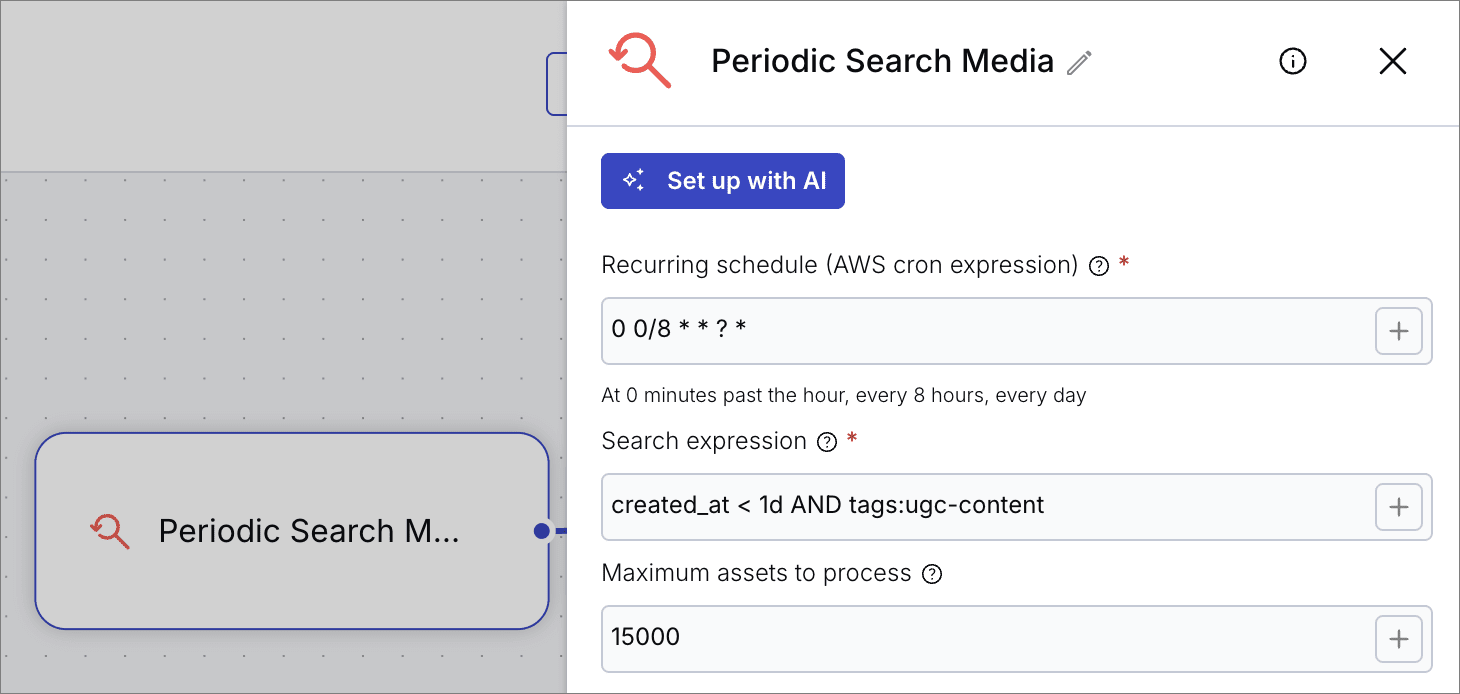Click the node's blue output connector dot

pyautogui.click(x=541, y=531)
